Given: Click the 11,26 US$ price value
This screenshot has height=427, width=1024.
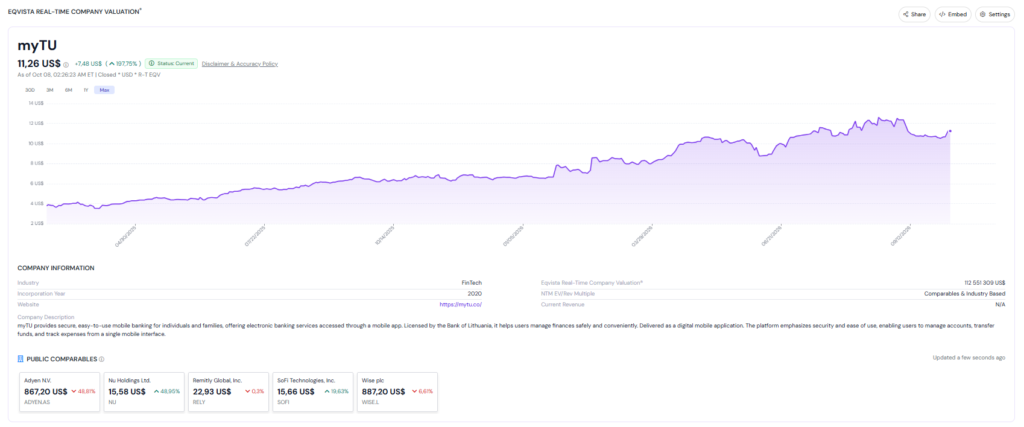Looking at the screenshot, I should pyautogui.click(x=39, y=63).
